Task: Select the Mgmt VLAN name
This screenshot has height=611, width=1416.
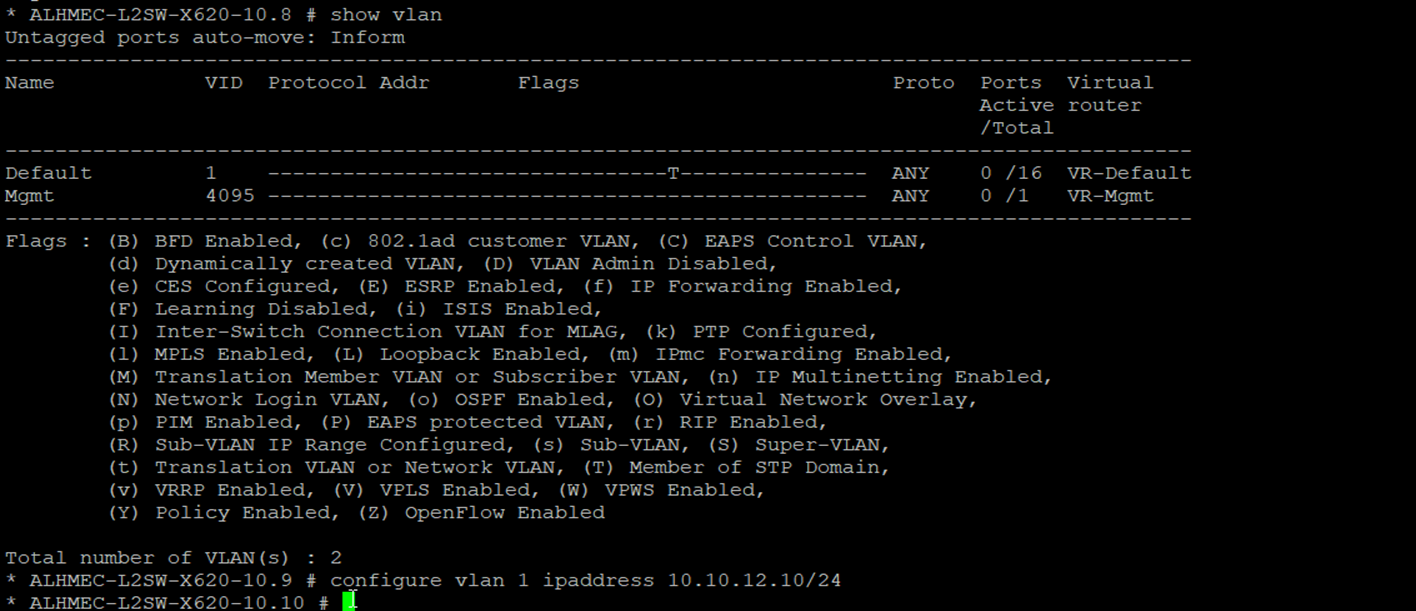Action: [x=30, y=196]
